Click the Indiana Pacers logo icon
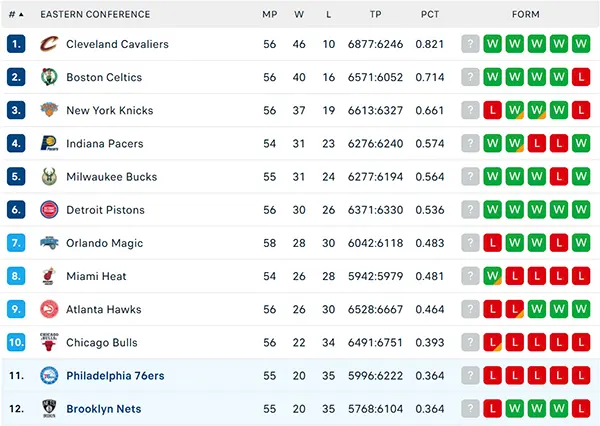This screenshot has width=600, height=426. 49,144
